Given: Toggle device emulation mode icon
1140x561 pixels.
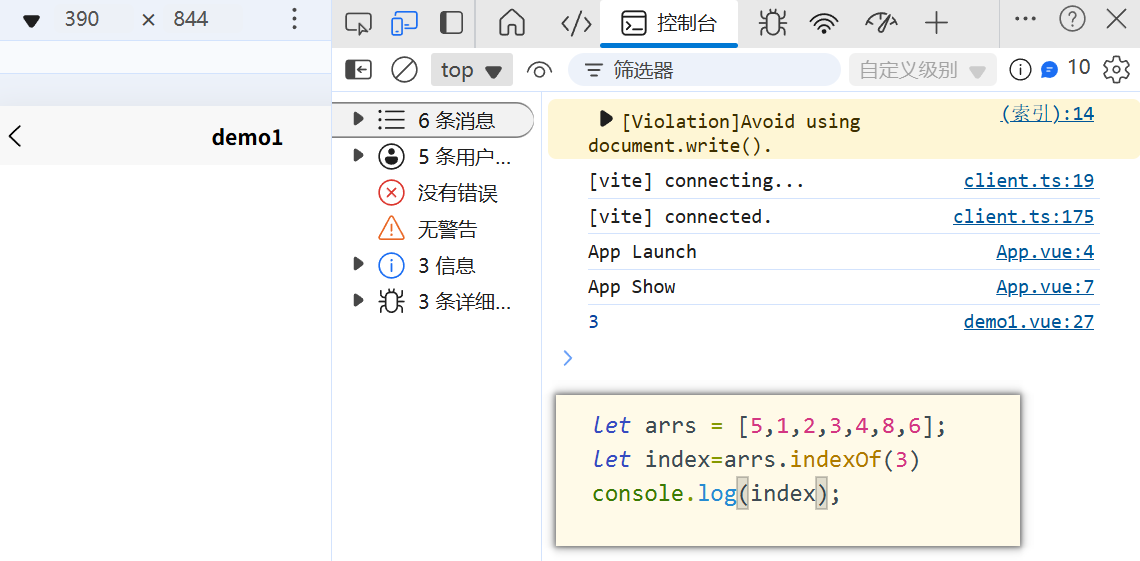Looking at the screenshot, I should click(404, 23).
